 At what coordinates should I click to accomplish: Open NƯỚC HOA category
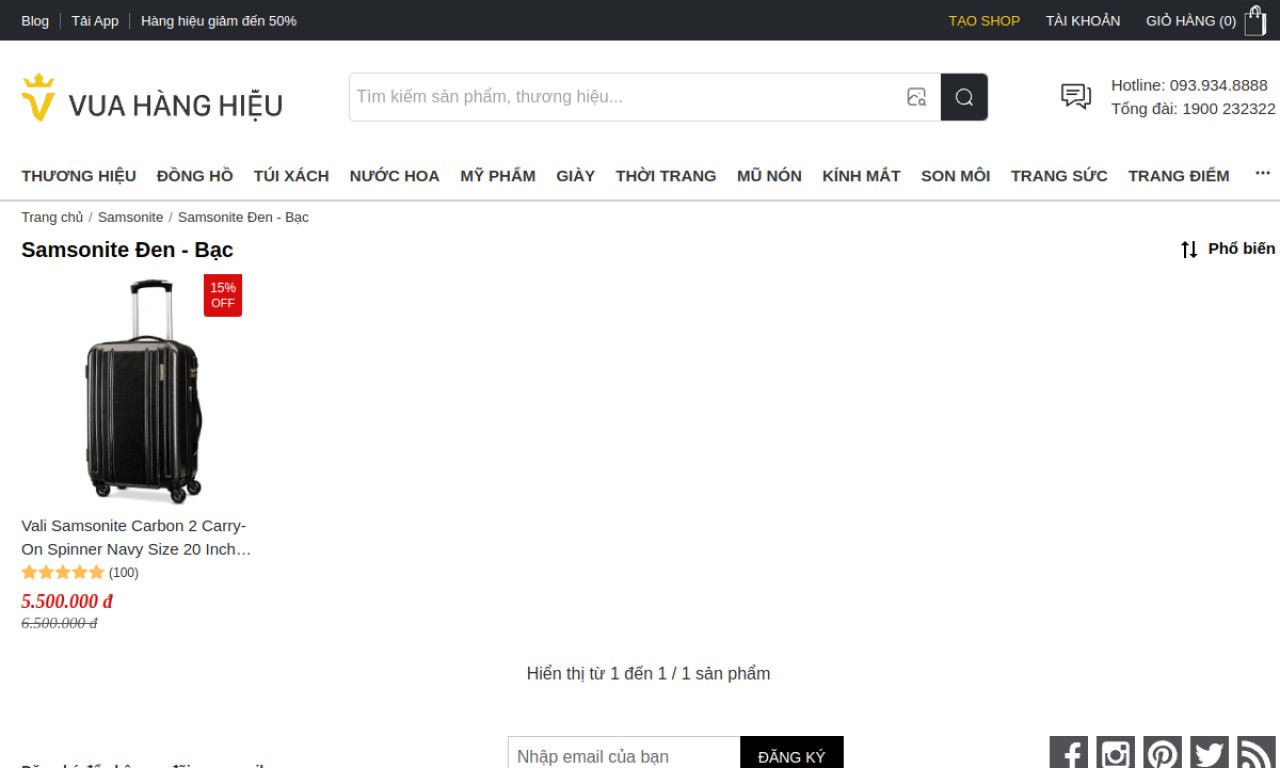coord(394,176)
